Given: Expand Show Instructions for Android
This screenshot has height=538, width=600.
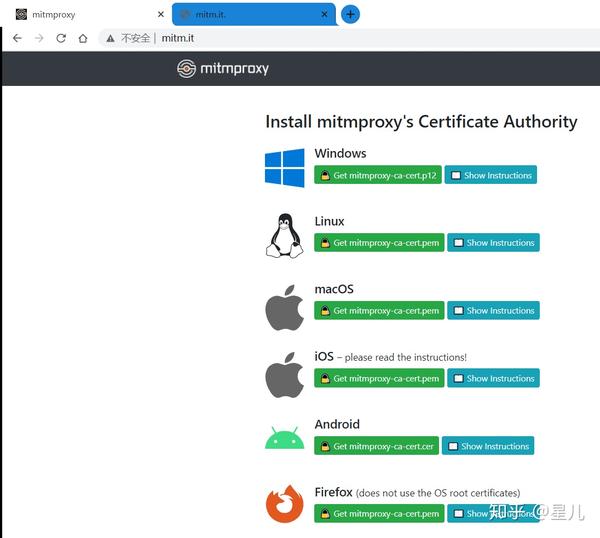Looking at the screenshot, I should coord(487,446).
